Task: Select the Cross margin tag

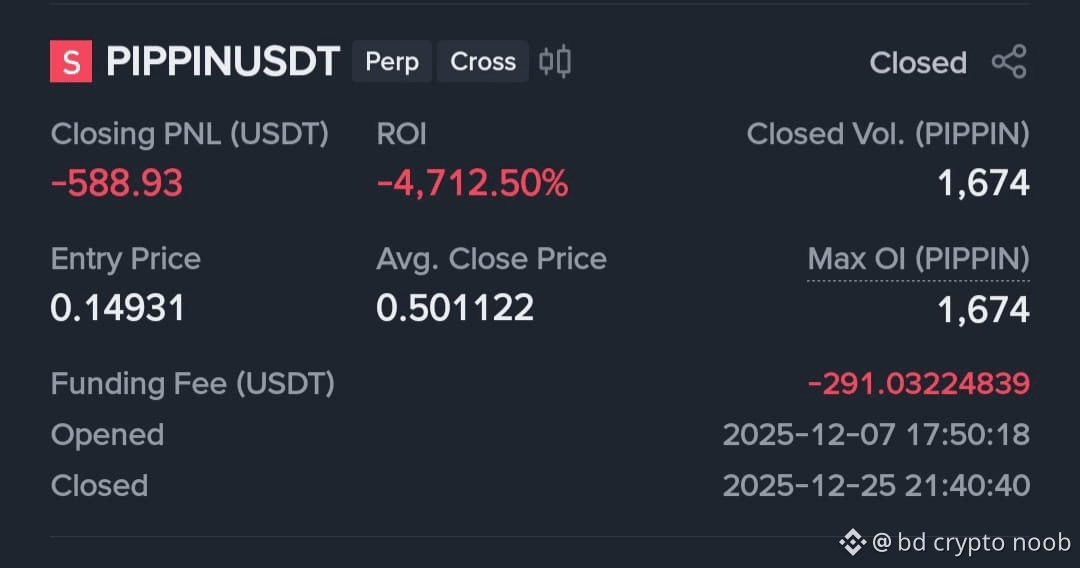Action: click(x=483, y=61)
